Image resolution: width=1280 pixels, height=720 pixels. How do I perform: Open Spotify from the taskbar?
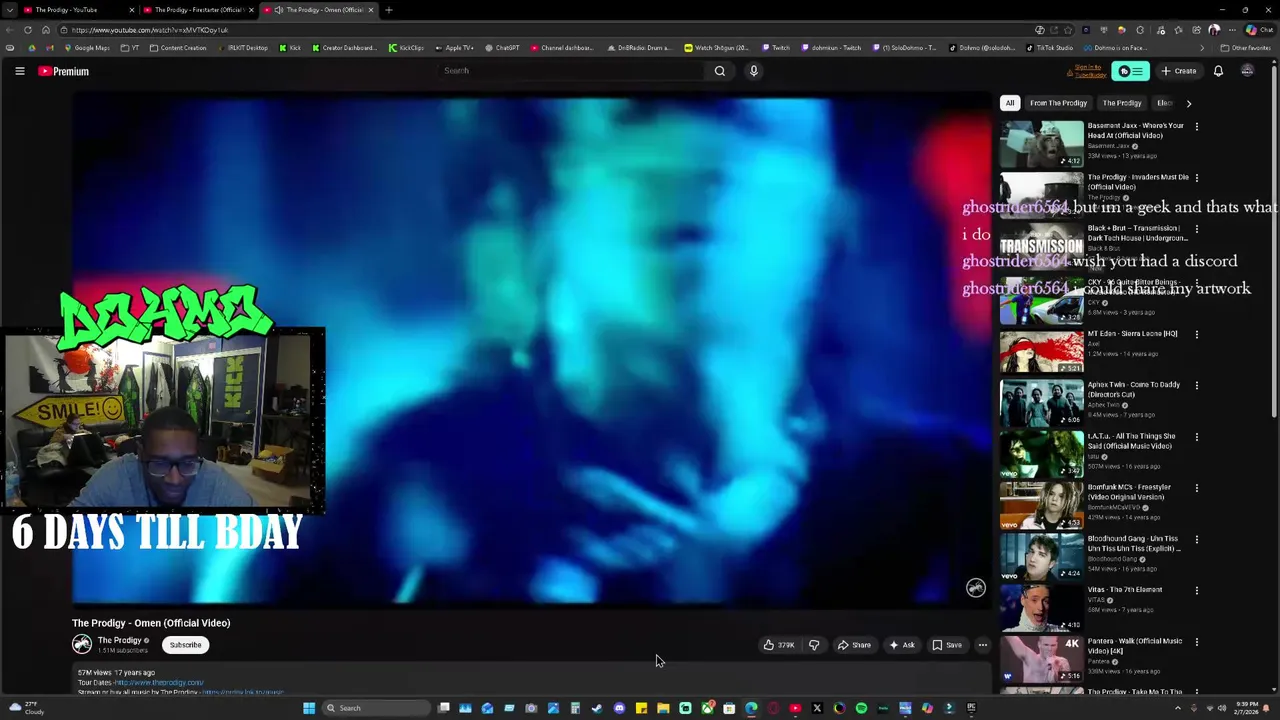point(861,708)
